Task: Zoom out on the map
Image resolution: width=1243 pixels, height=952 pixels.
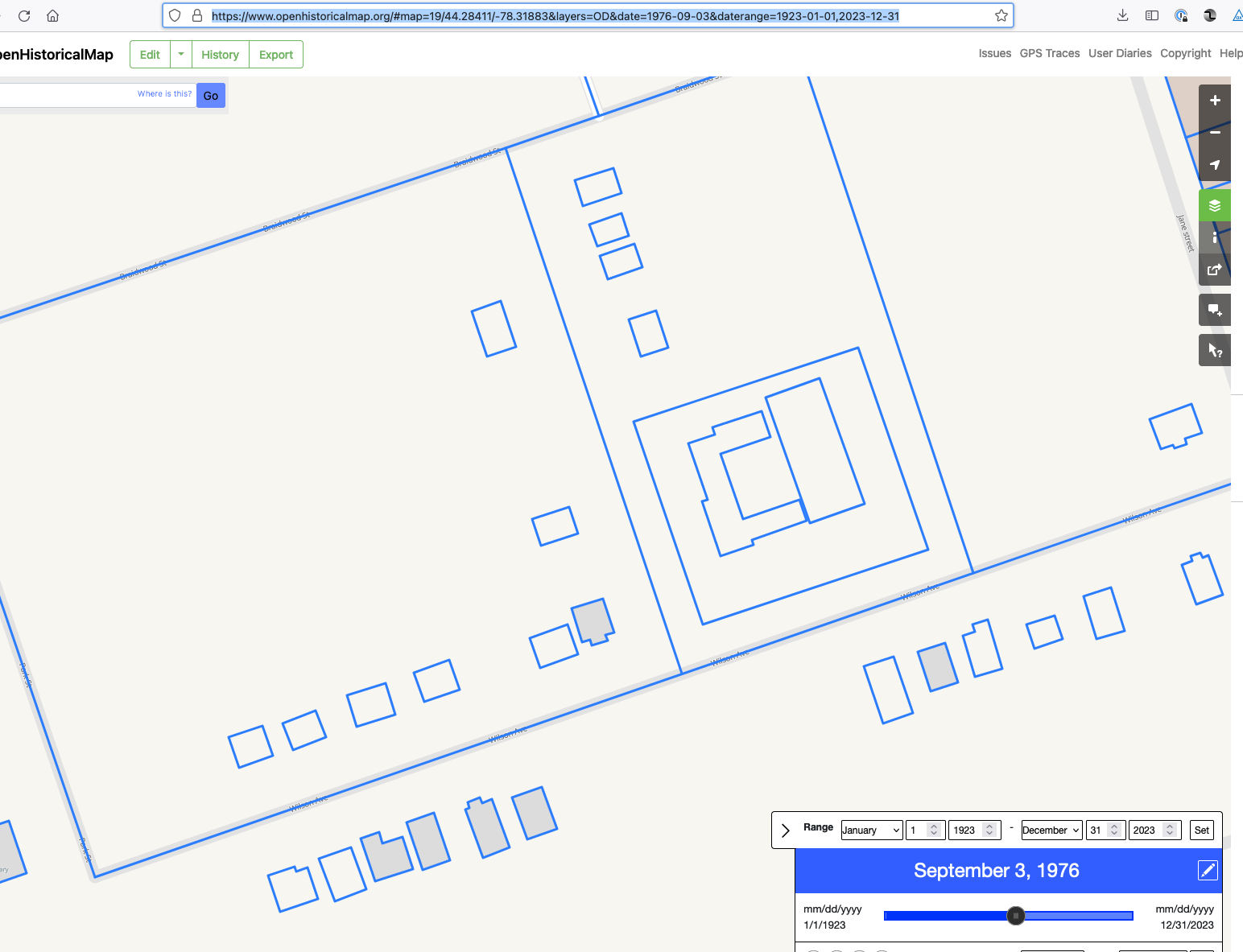Action: [x=1215, y=132]
